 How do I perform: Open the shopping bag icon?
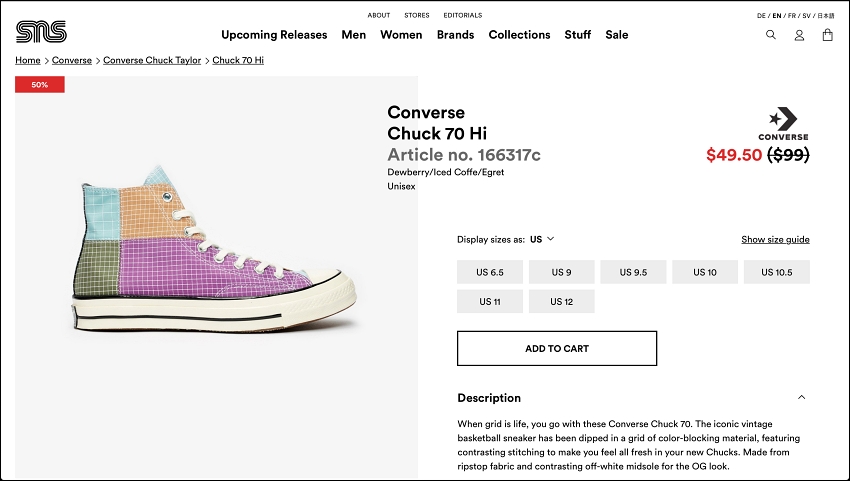point(827,35)
